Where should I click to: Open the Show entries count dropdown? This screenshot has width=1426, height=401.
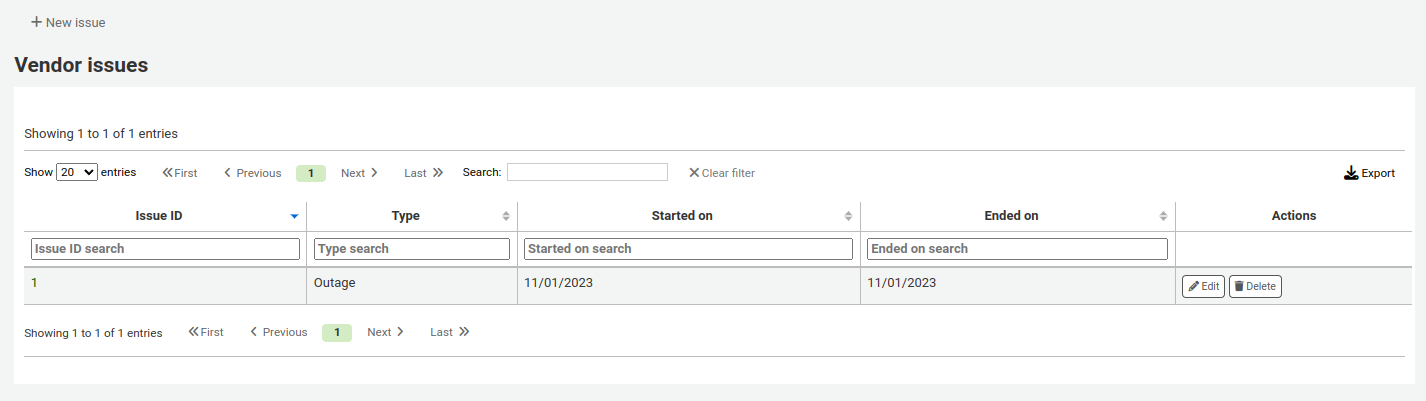pos(77,172)
